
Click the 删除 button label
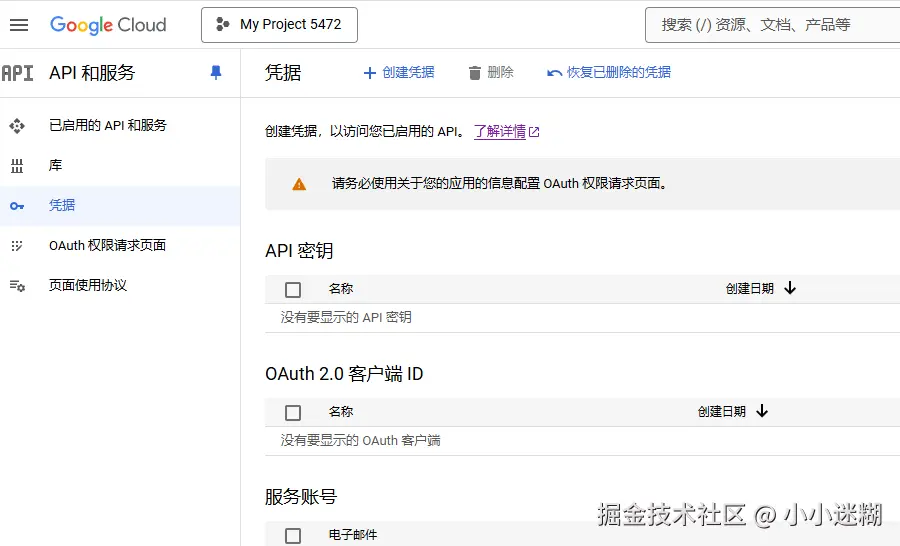pos(501,72)
